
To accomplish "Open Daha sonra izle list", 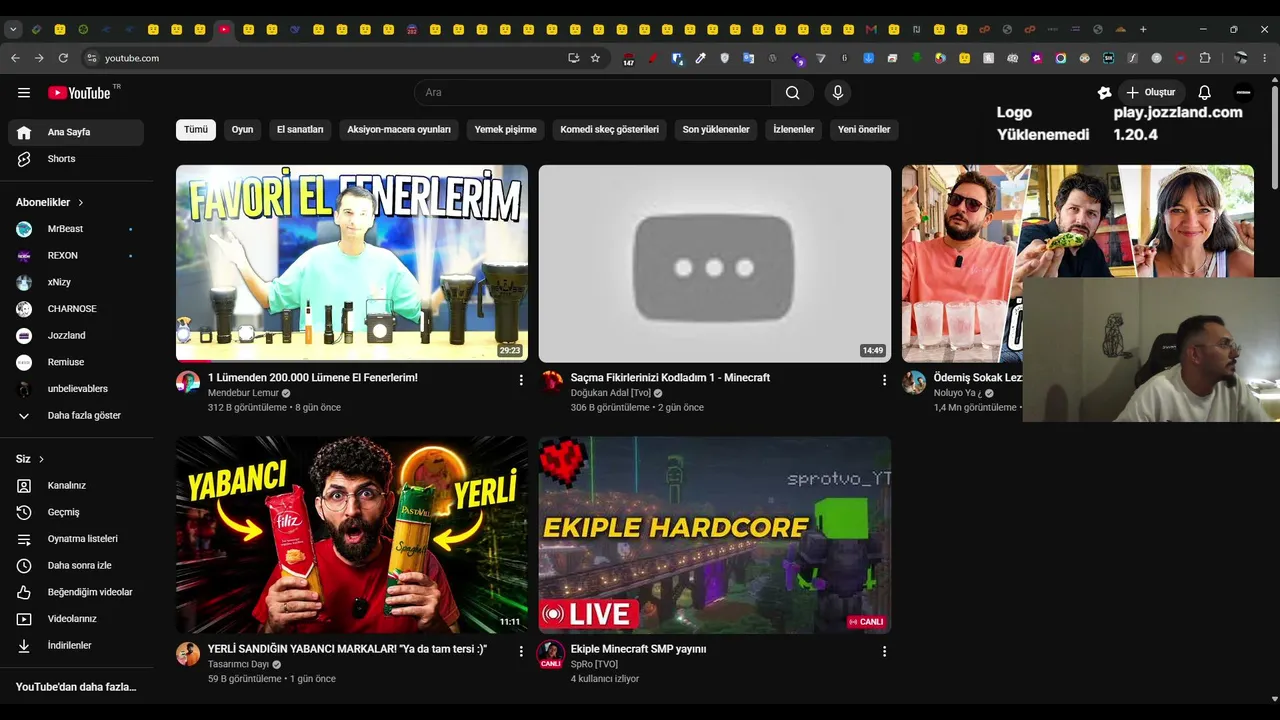I will [76, 566].
